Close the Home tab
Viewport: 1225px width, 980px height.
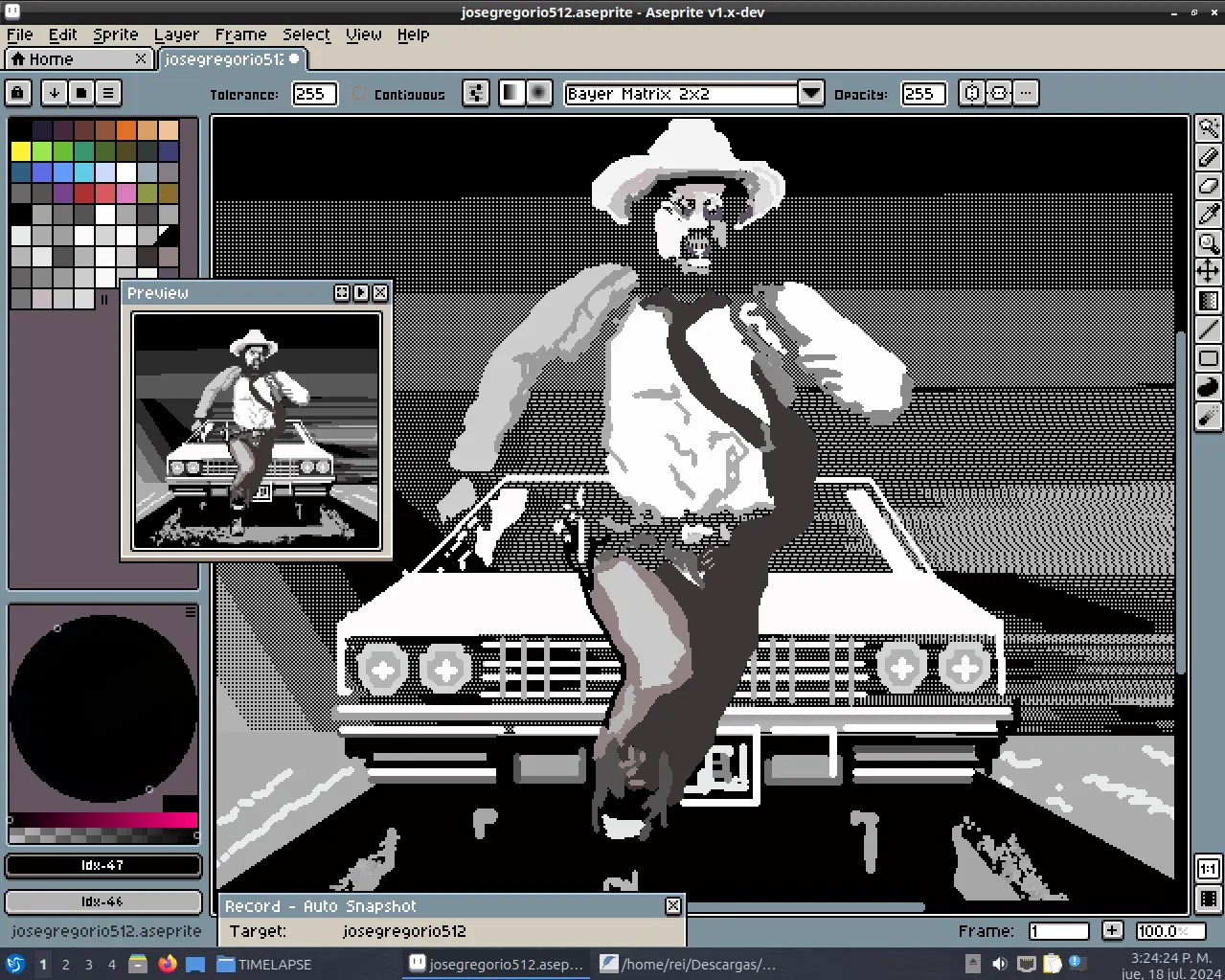pos(141,59)
